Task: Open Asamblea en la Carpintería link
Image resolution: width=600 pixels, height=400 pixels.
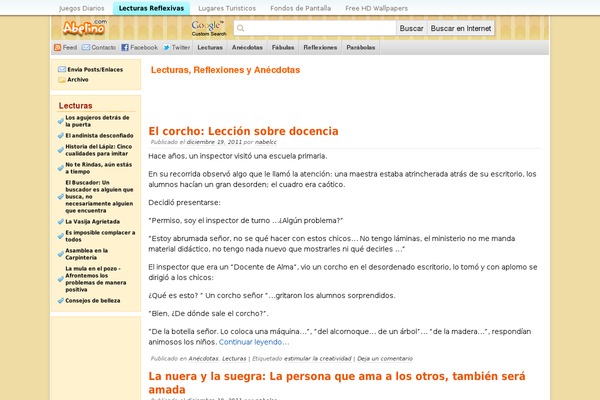Action: 86,254
